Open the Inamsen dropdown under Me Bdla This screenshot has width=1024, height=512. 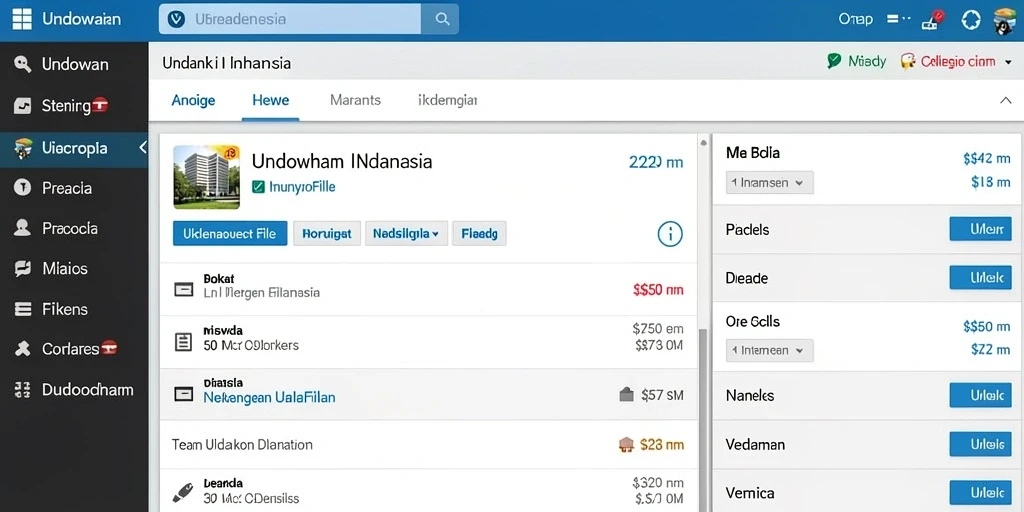click(769, 183)
